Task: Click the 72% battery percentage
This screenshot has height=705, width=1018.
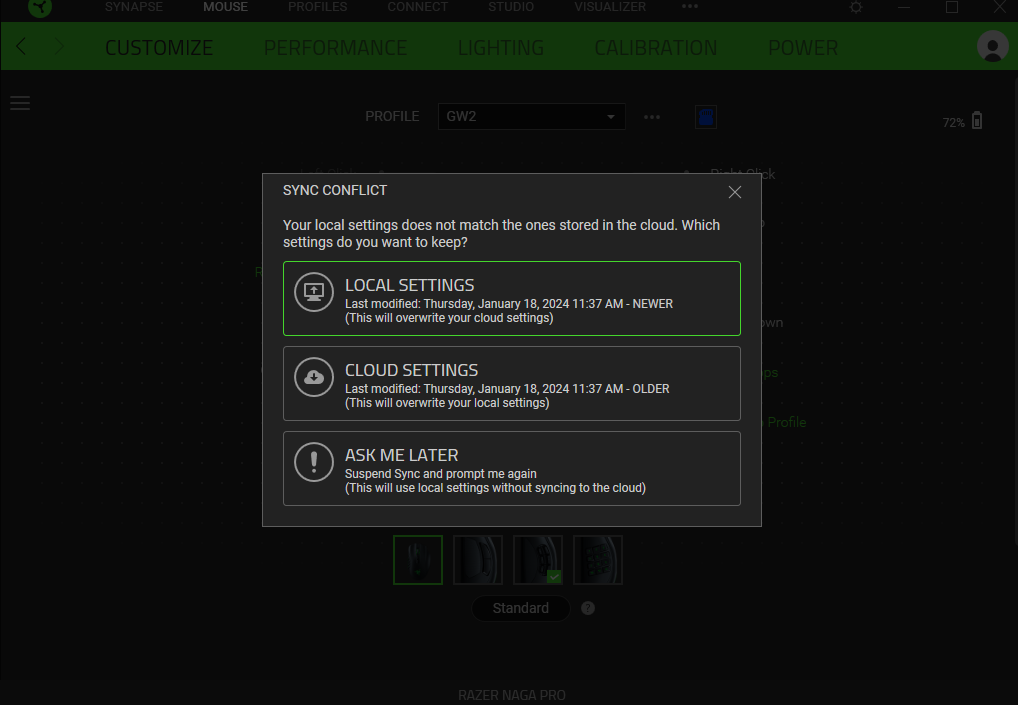Action: (953, 123)
